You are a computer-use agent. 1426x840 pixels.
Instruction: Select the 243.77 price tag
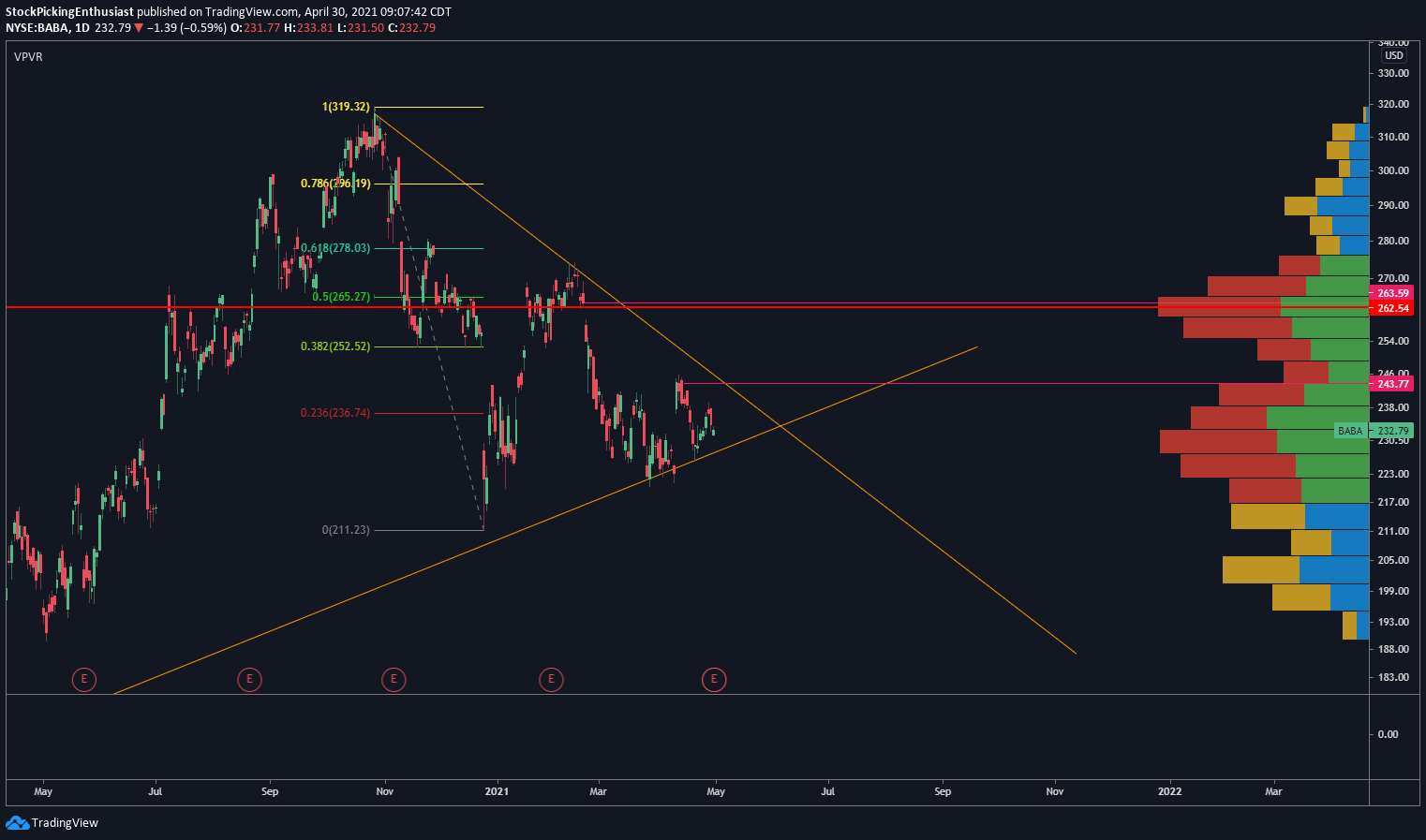pyautogui.click(x=1392, y=384)
